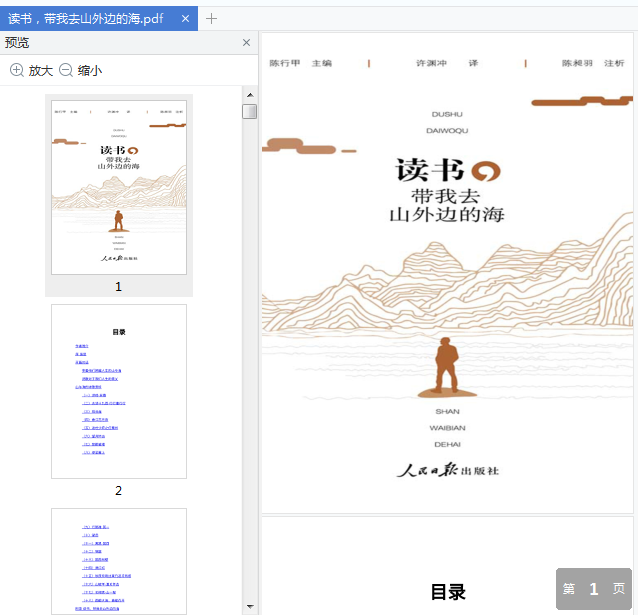
Task: Click the DAIWOQU pinyin text on cover
Action: (x=447, y=131)
